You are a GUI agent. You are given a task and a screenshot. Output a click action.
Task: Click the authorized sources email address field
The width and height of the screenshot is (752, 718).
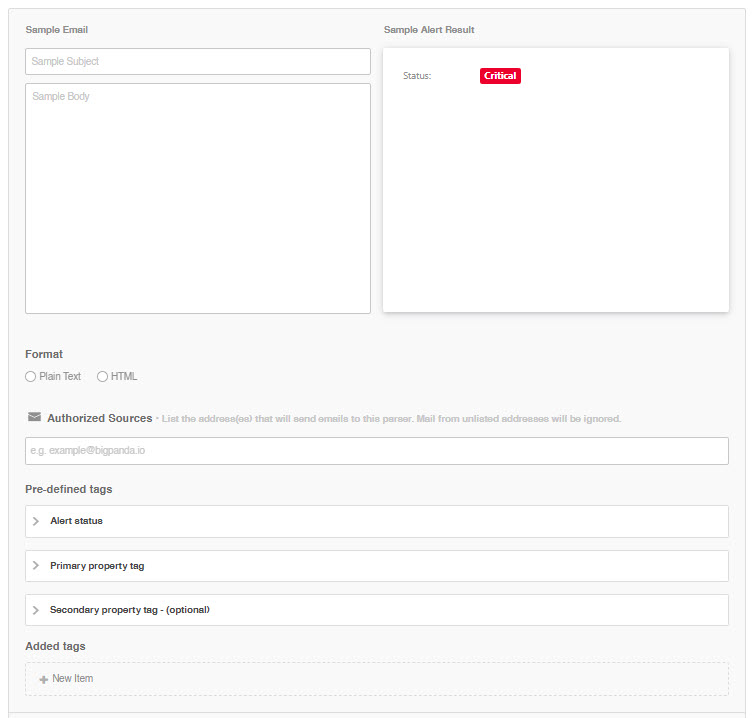(x=376, y=451)
